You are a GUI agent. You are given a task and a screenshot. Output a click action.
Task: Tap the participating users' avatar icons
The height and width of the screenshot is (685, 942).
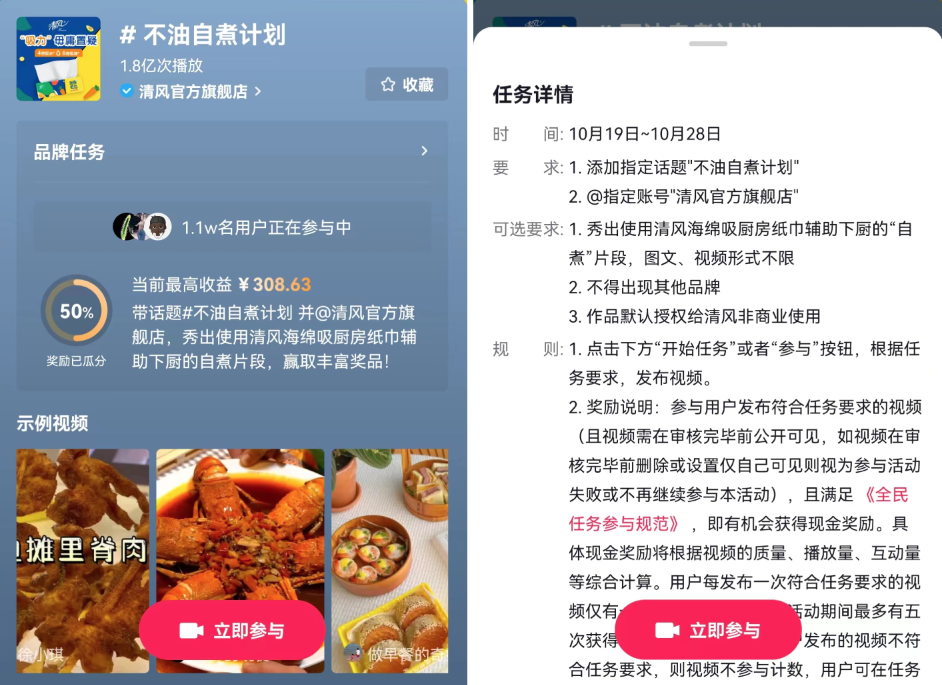142,227
